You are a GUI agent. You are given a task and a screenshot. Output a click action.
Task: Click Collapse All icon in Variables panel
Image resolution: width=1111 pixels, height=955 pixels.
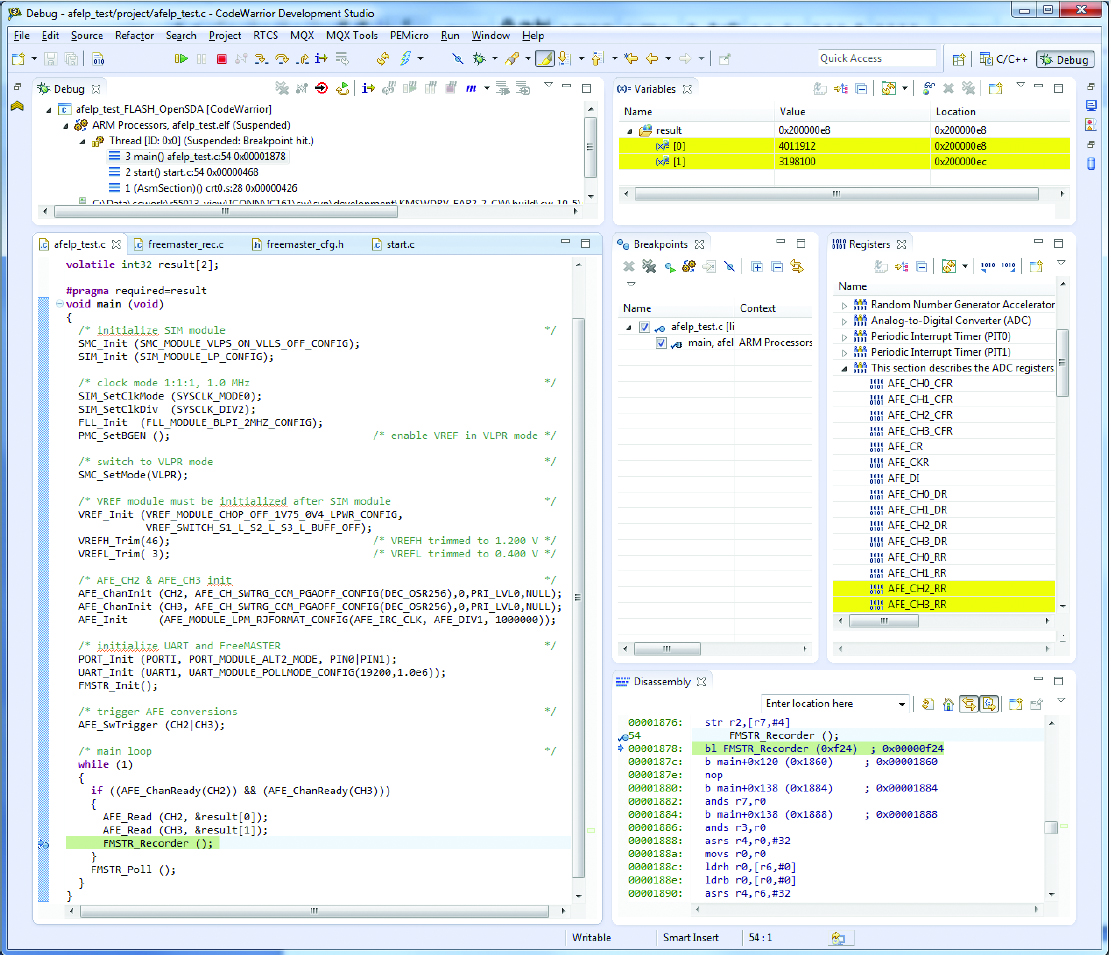click(x=863, y=89)
